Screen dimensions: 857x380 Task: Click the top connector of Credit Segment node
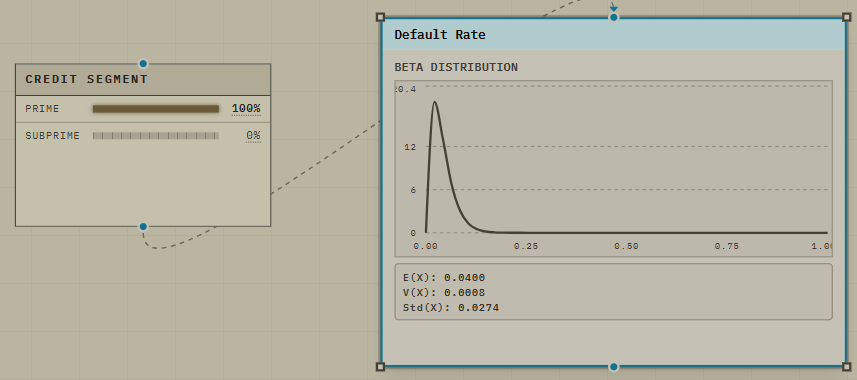143,63
